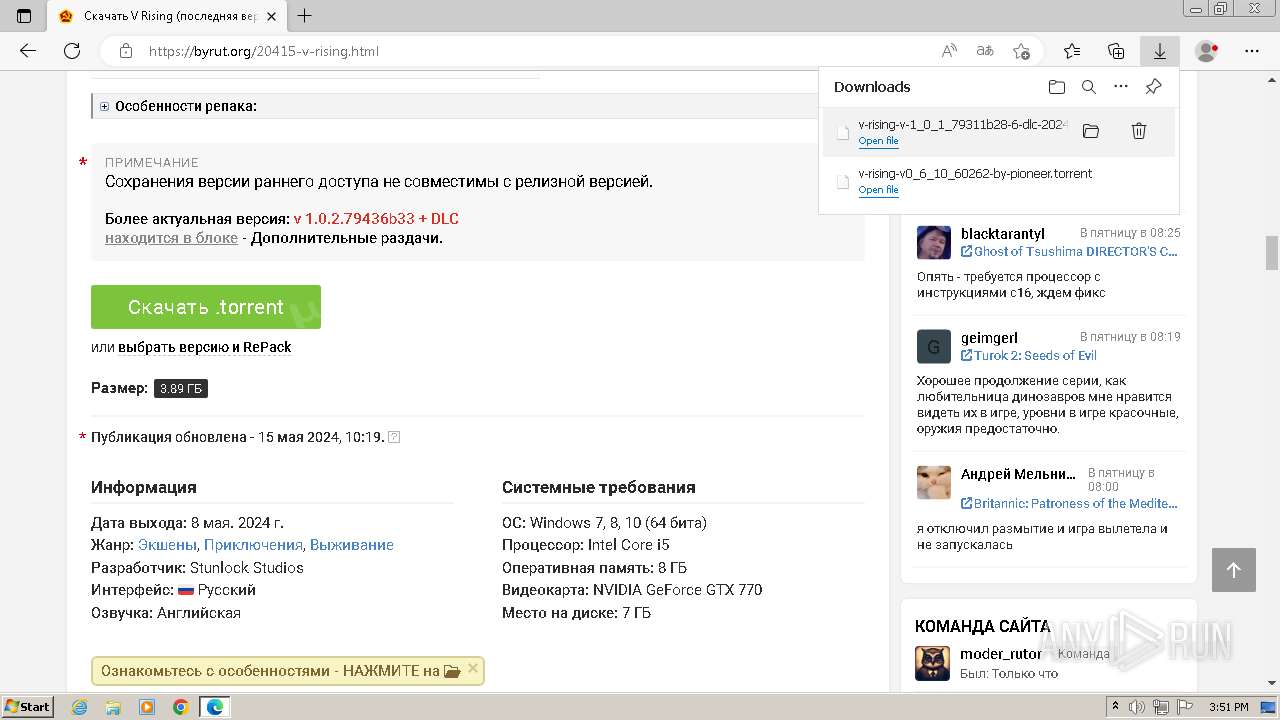This screenshot has width=1280, height=720.
Task: Open Internet Explorer from taskbar
Action: click(80, 707)
